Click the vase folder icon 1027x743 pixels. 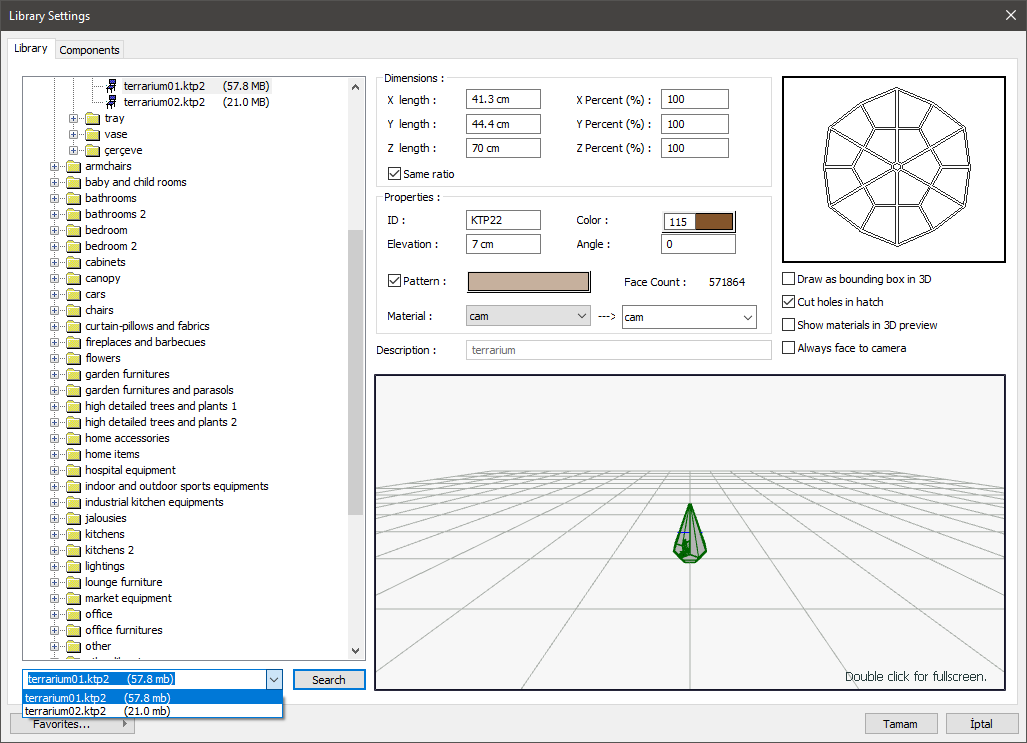point(92,134)
